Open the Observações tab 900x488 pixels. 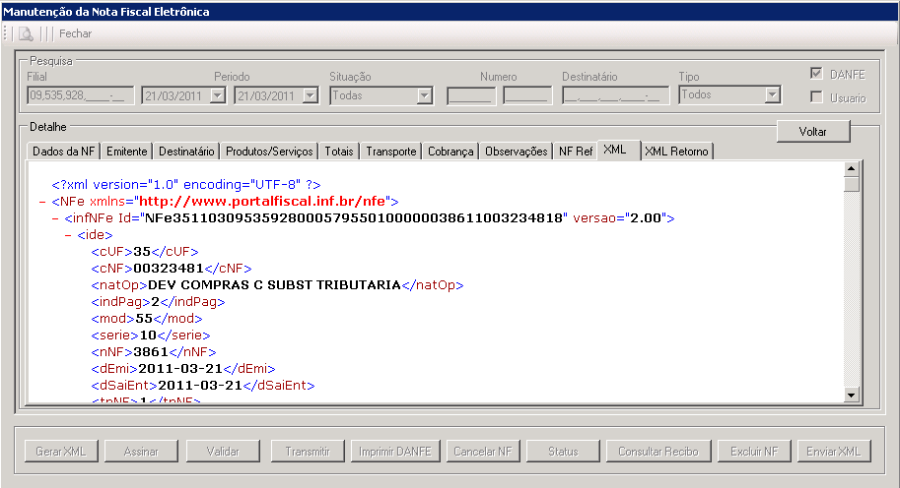pyautogui.click(x=516, y=152)
